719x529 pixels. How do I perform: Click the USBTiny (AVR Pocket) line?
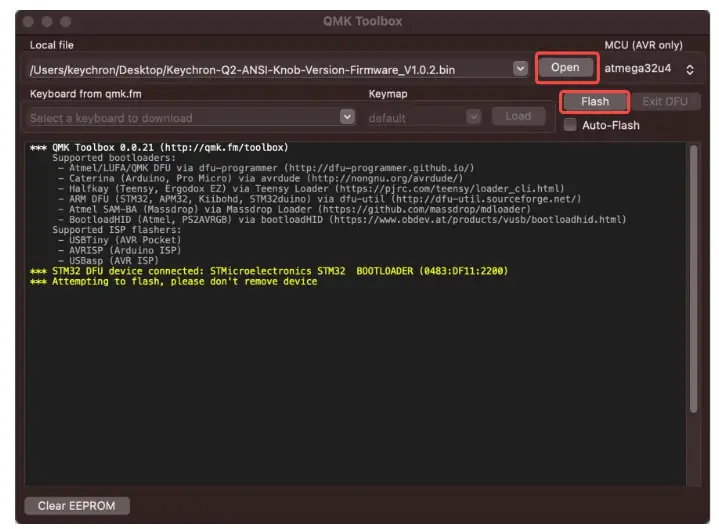[x=119, y=240]
